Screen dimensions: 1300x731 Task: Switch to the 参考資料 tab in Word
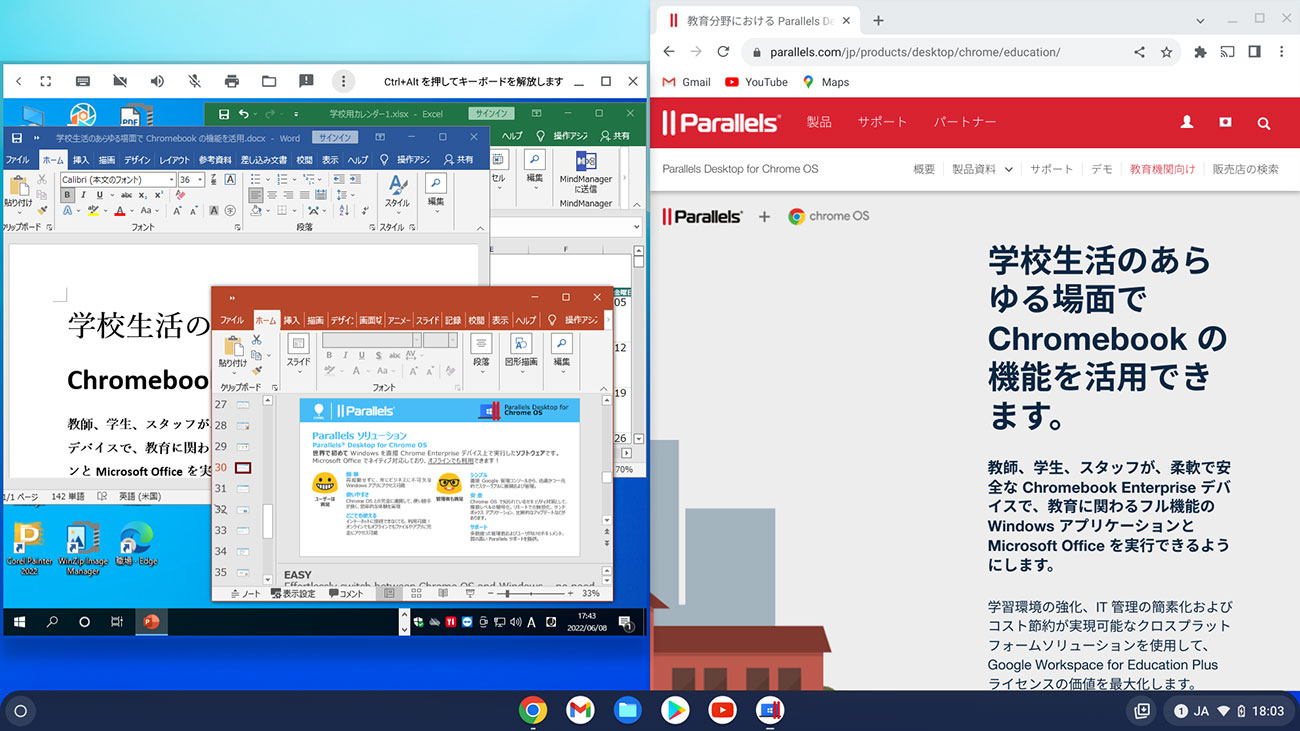pyautogui.click(x=215, y=160)
